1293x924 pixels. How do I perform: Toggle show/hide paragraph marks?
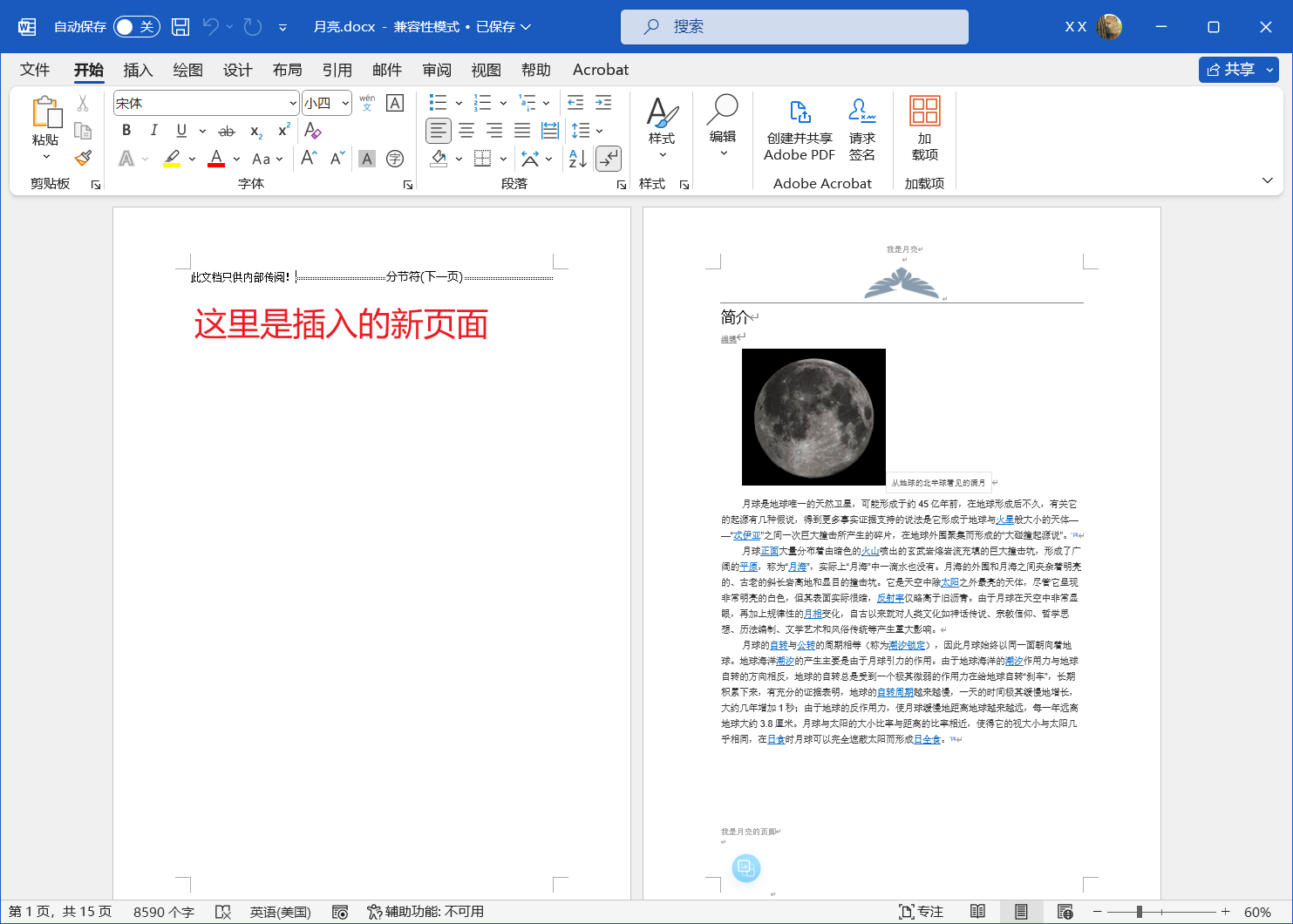click(x=608, y=159)
